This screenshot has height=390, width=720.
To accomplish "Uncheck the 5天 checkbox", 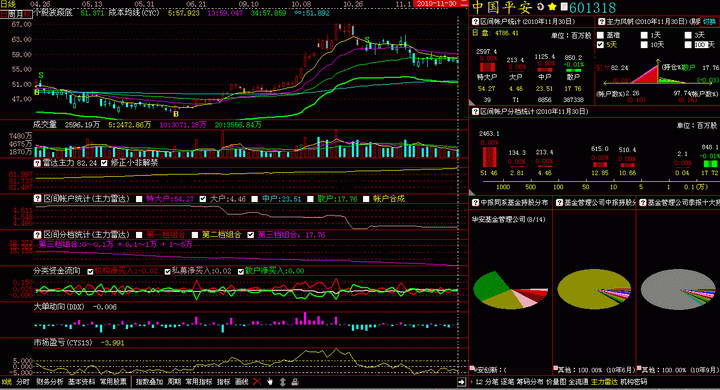I will [600, 45].
